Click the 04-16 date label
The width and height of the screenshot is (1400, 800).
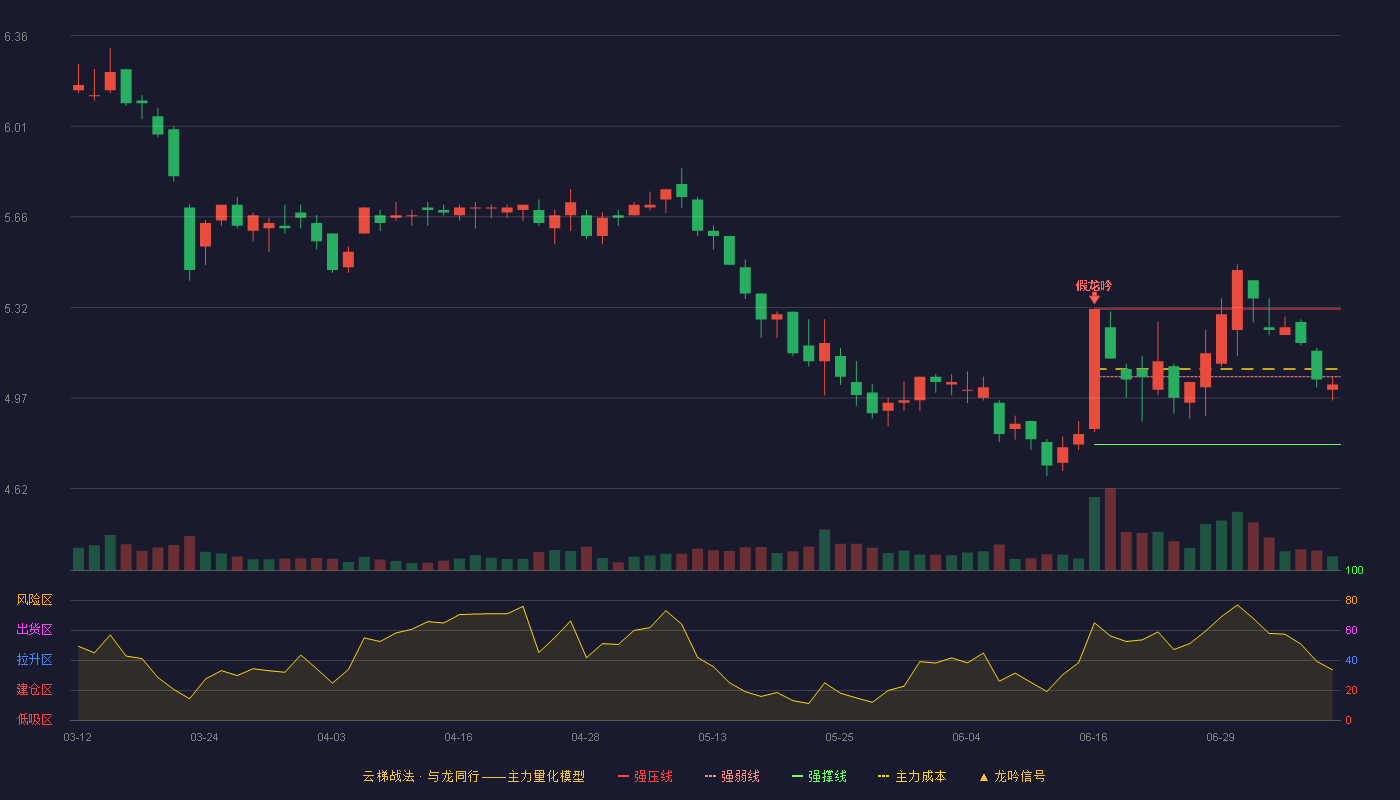pyautogui.click(x=458, y=737)
